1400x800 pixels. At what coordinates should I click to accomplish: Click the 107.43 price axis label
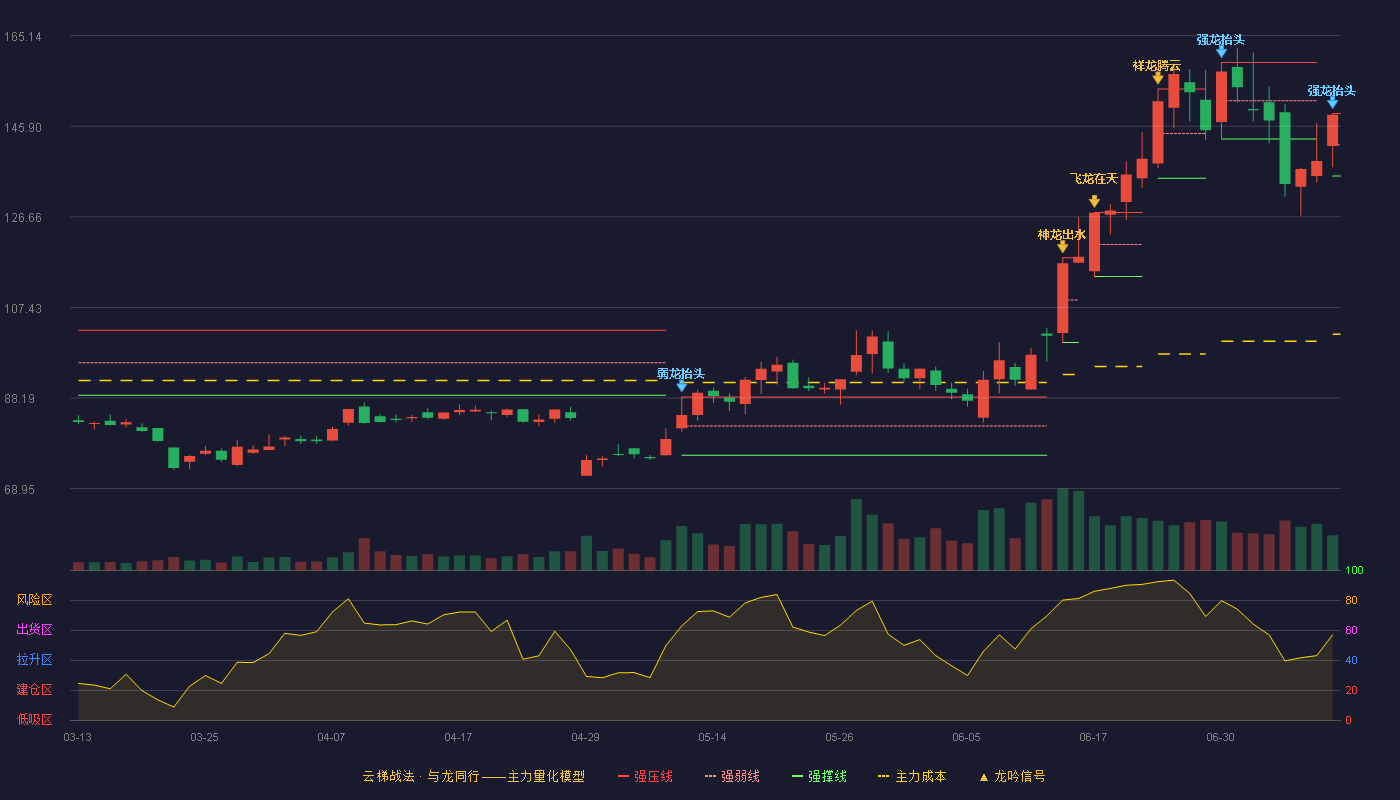click(x=22, y=309)
